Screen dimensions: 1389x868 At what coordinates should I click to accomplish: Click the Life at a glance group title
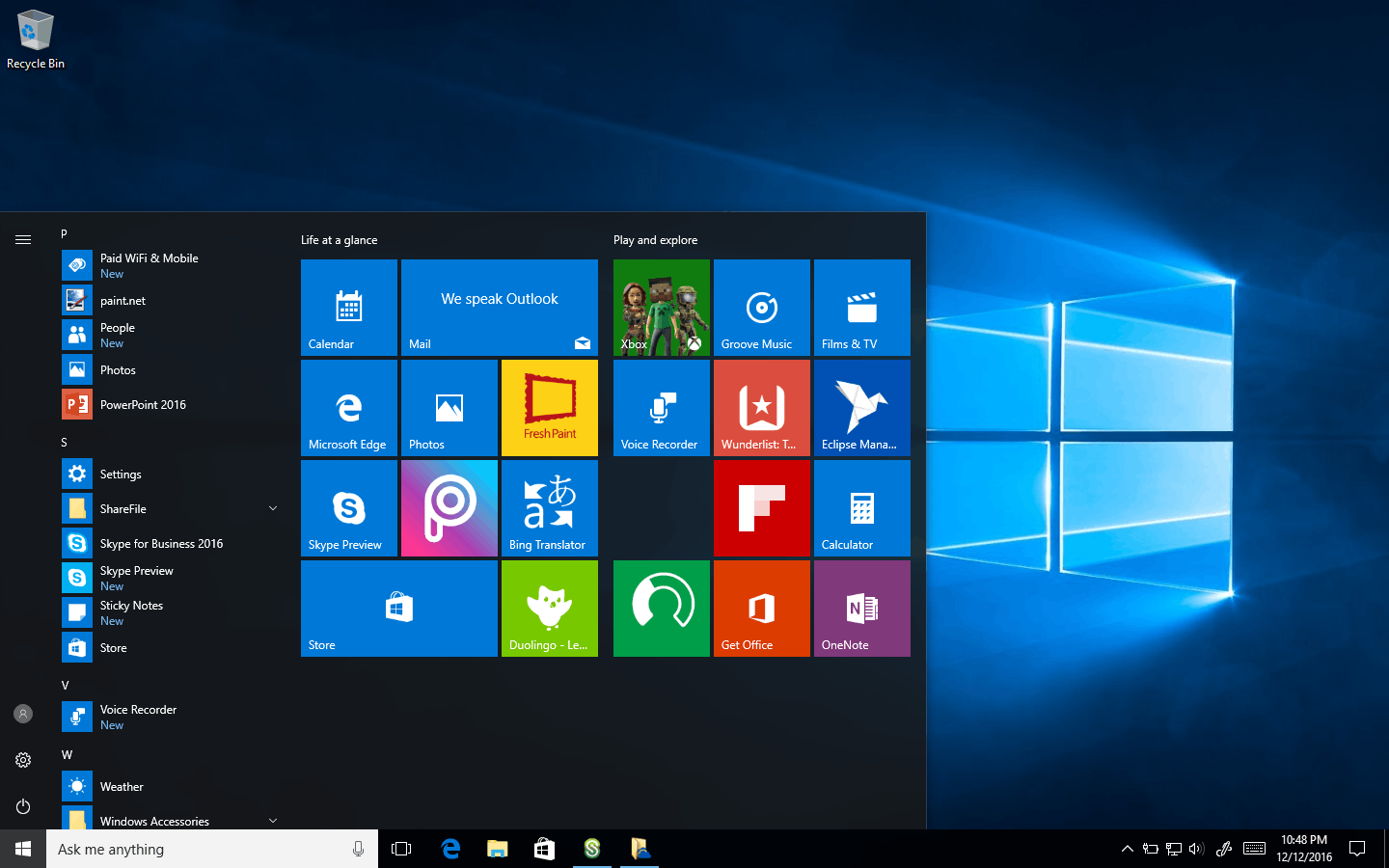coord(339,240)
